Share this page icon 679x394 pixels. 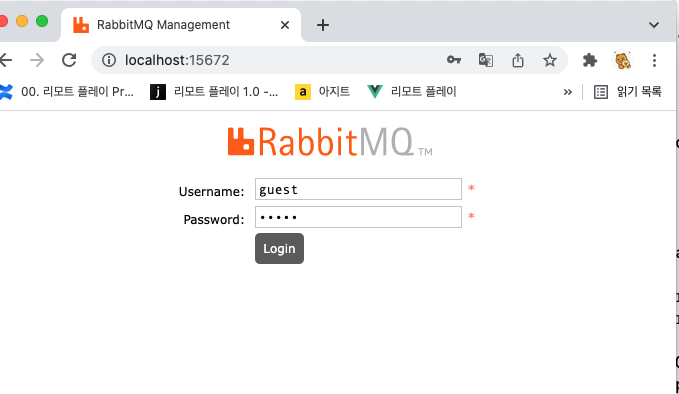518,60
